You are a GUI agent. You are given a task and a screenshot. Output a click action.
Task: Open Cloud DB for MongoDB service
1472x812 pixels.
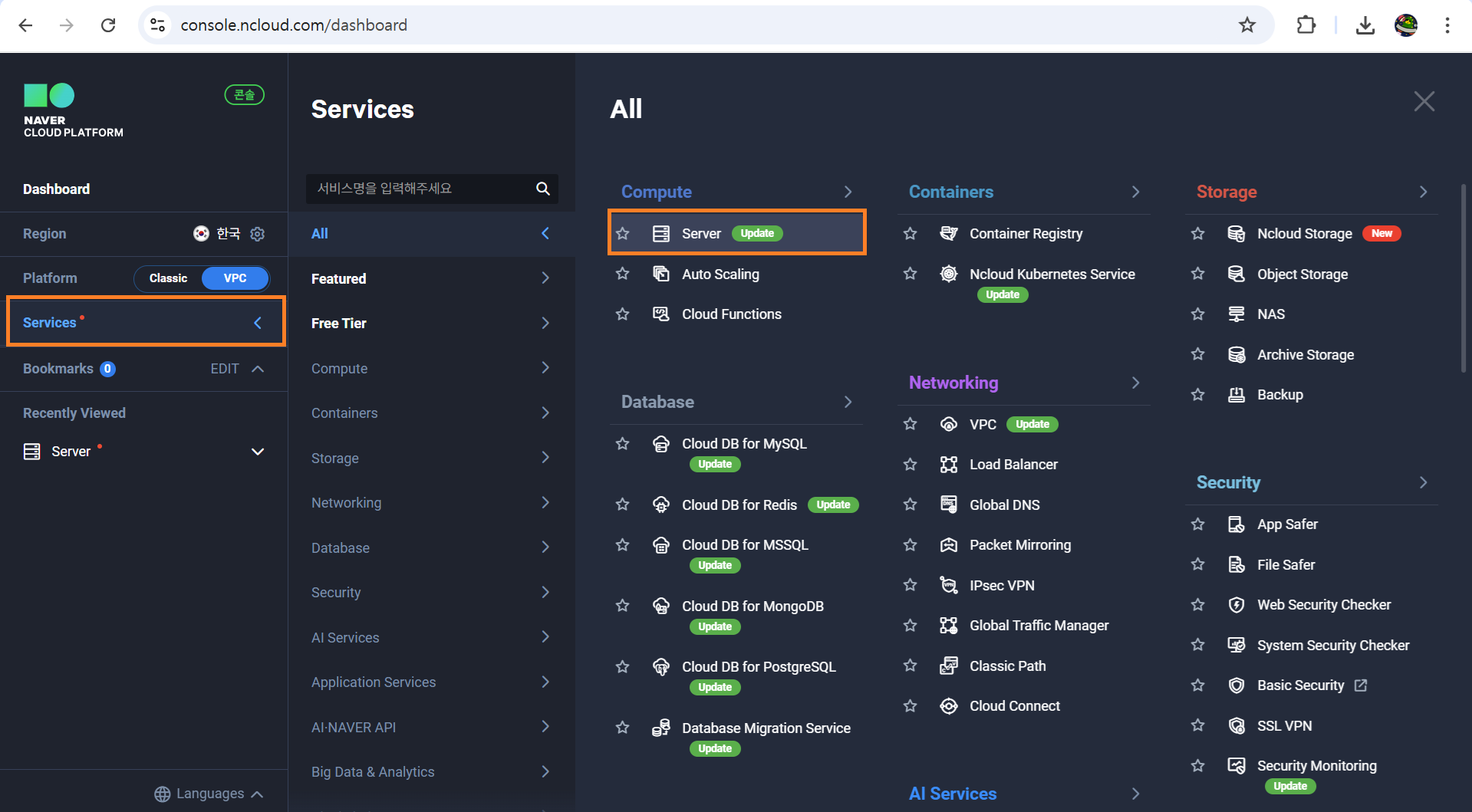pyautogui.click(x=752, y=606)
